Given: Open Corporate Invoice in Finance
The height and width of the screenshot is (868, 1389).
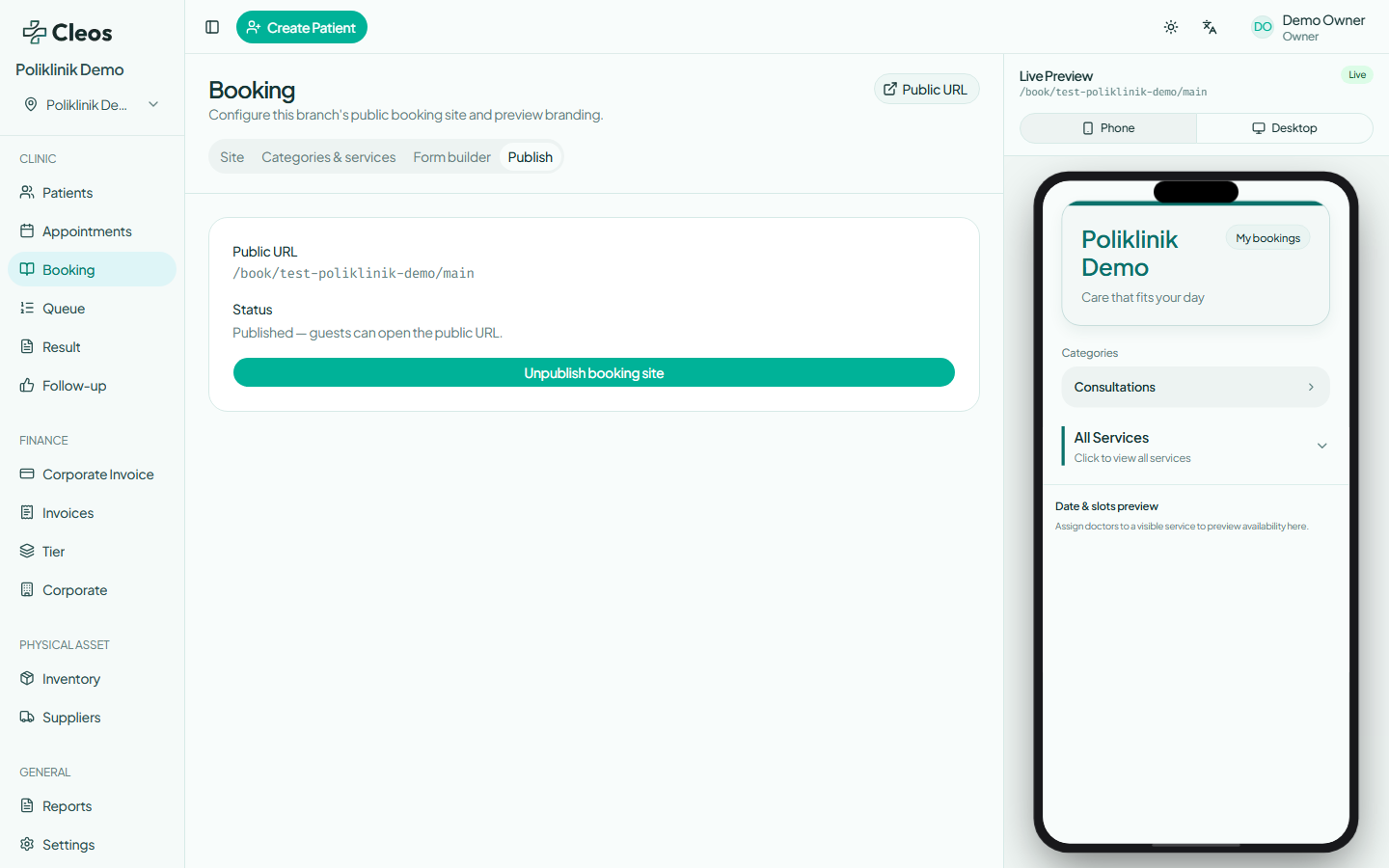Looking at the screenshot, I should point(92,475).
